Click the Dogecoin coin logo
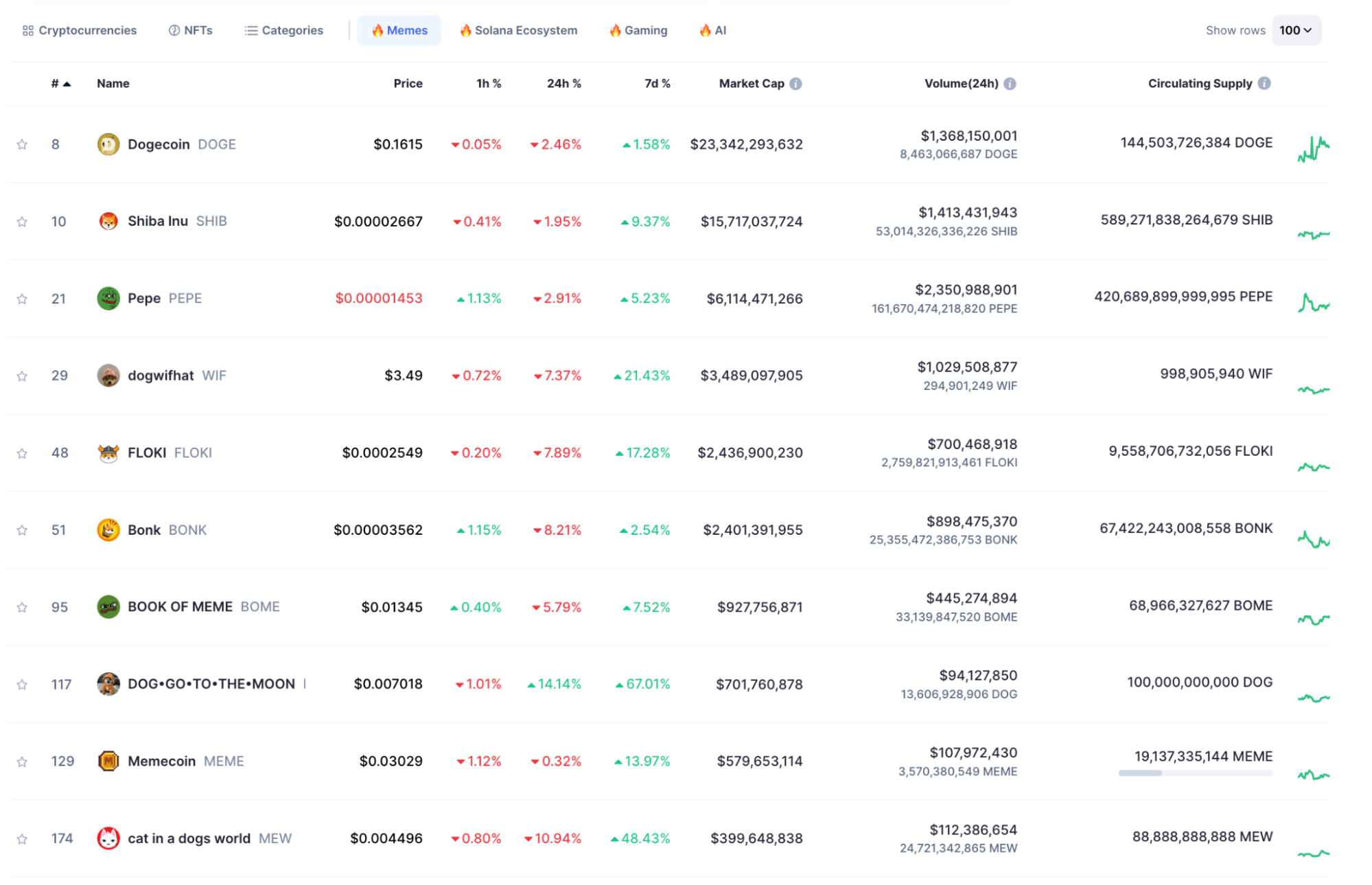 (108, 144)
